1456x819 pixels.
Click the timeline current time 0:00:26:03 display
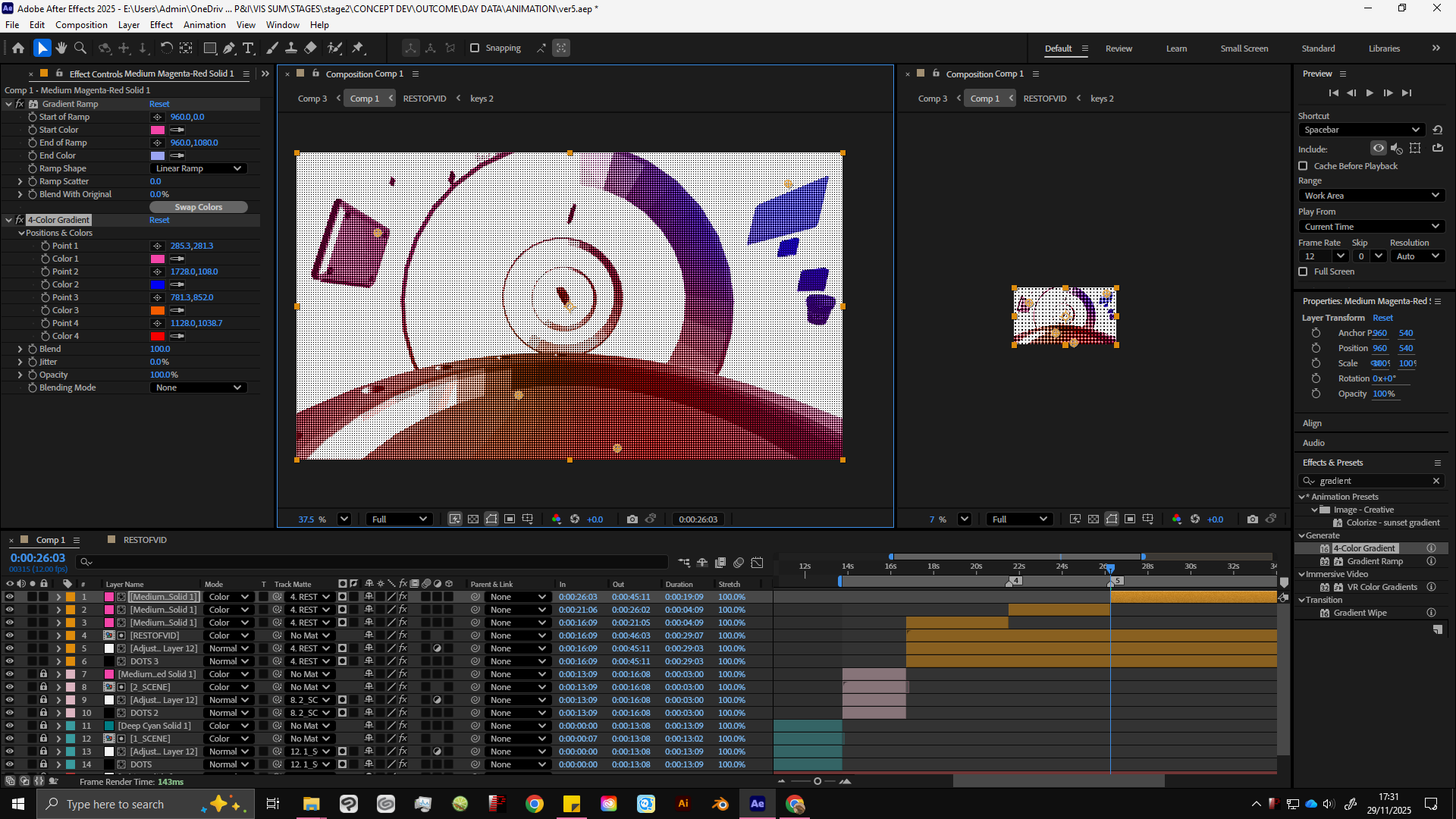[38, 558]
